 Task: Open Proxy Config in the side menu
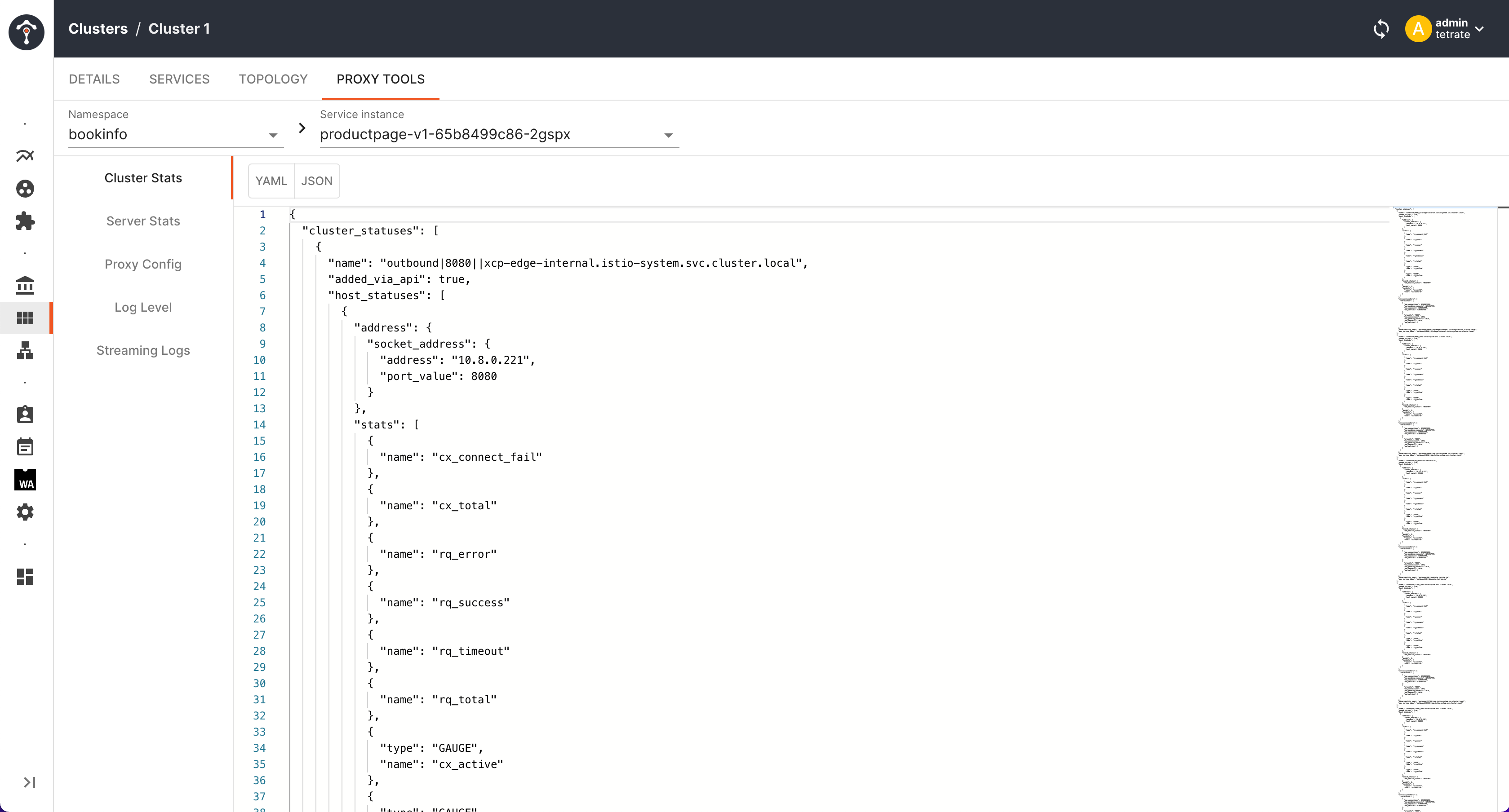coord(143,264)
